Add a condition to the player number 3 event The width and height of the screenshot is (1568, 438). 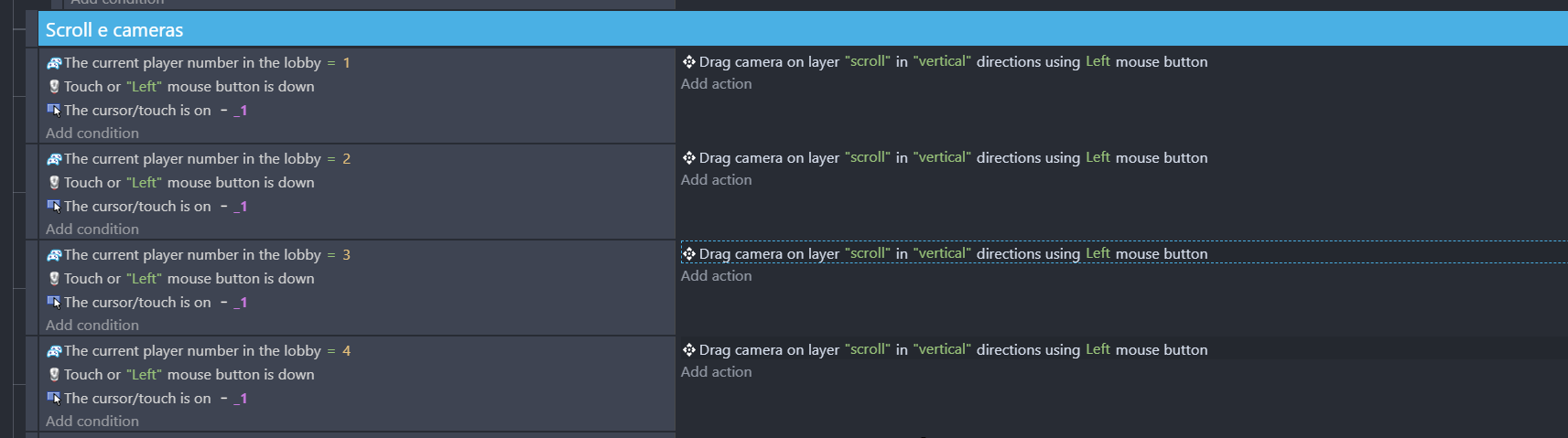click(x=92, y=326)
